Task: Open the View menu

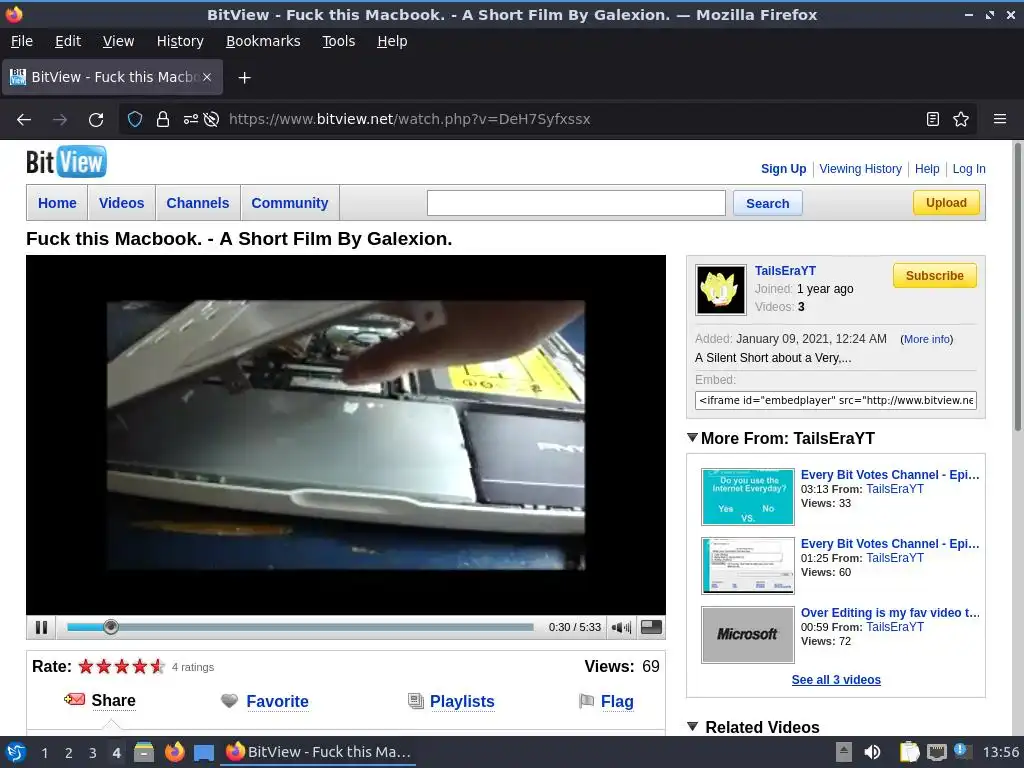Action: (x=118, y=41)
